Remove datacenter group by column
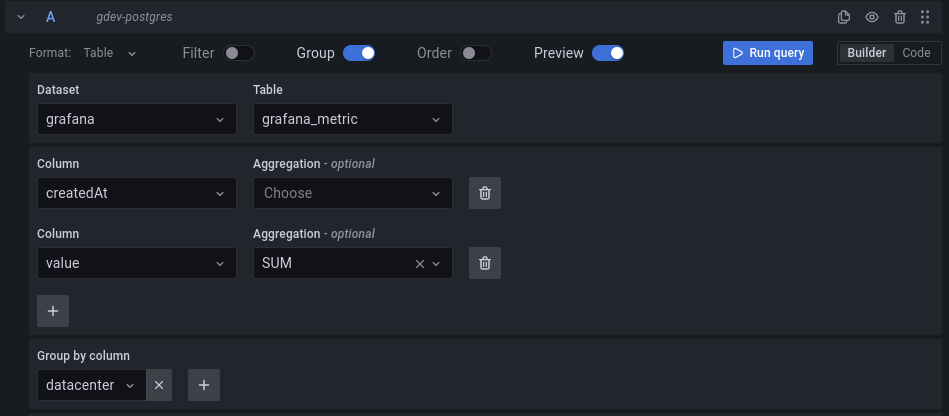 159,385
